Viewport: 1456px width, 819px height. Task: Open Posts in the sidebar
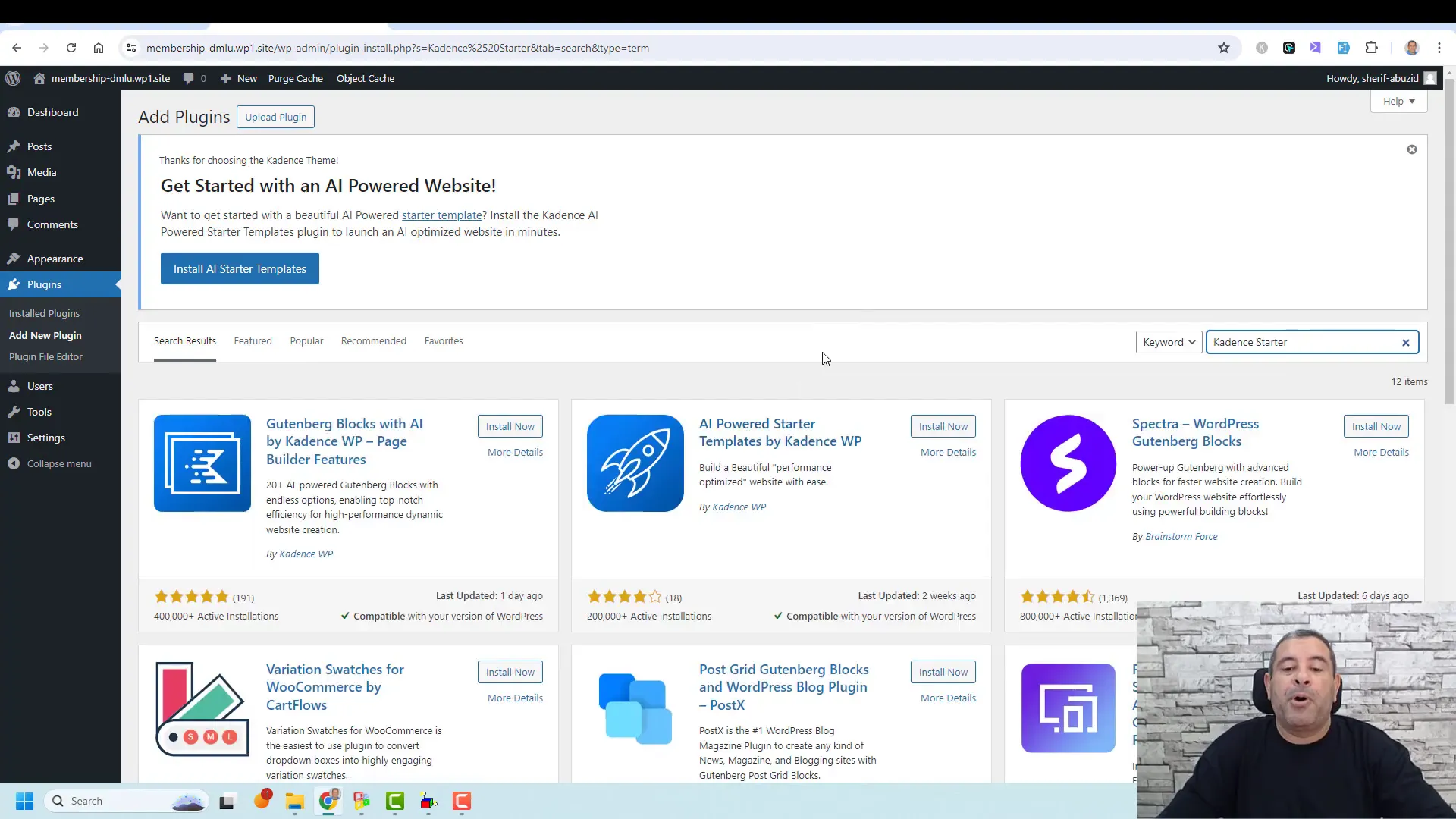[x=61, y=146]
